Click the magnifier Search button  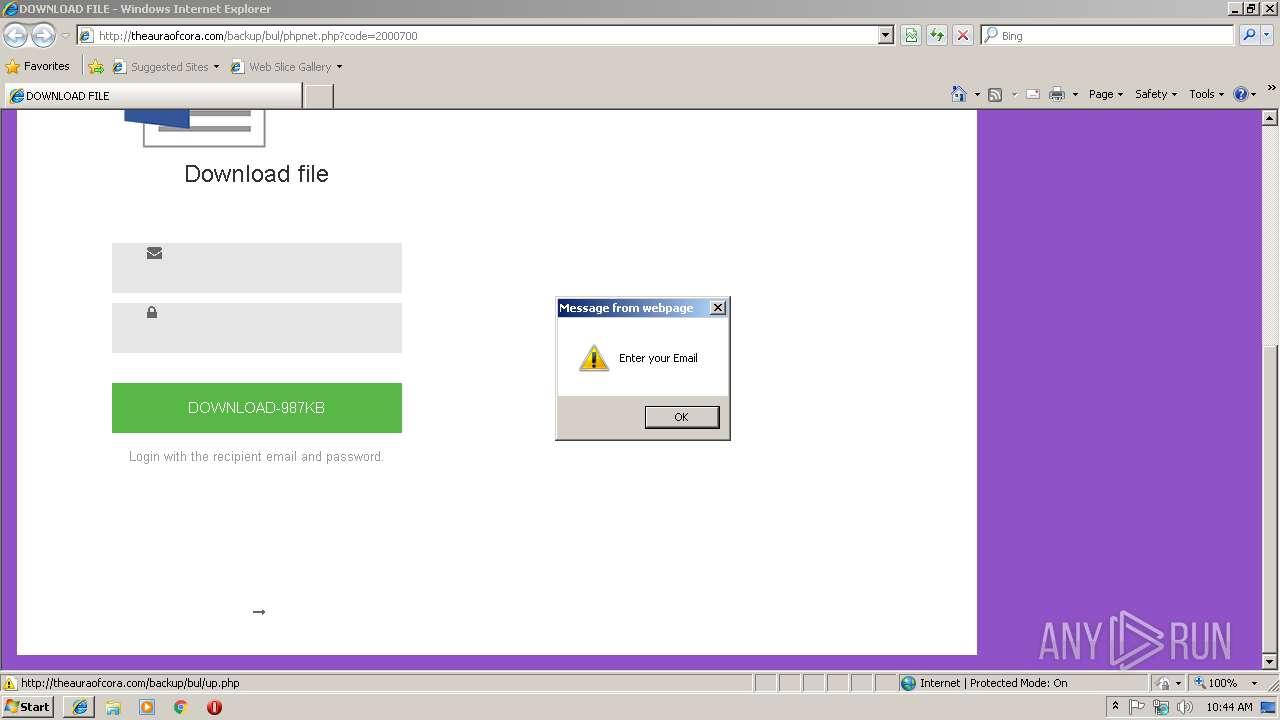tap(1249, 36)
